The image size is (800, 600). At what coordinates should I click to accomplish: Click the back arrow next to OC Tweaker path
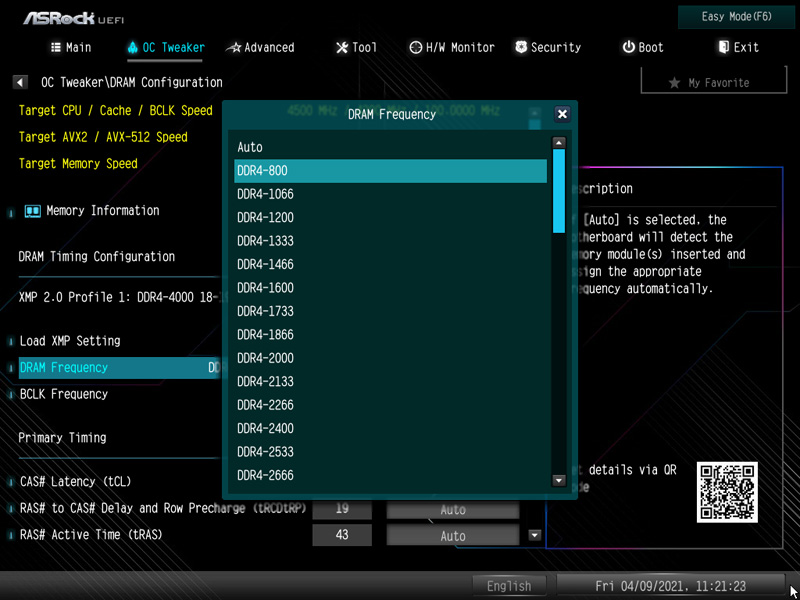point(20,82)
